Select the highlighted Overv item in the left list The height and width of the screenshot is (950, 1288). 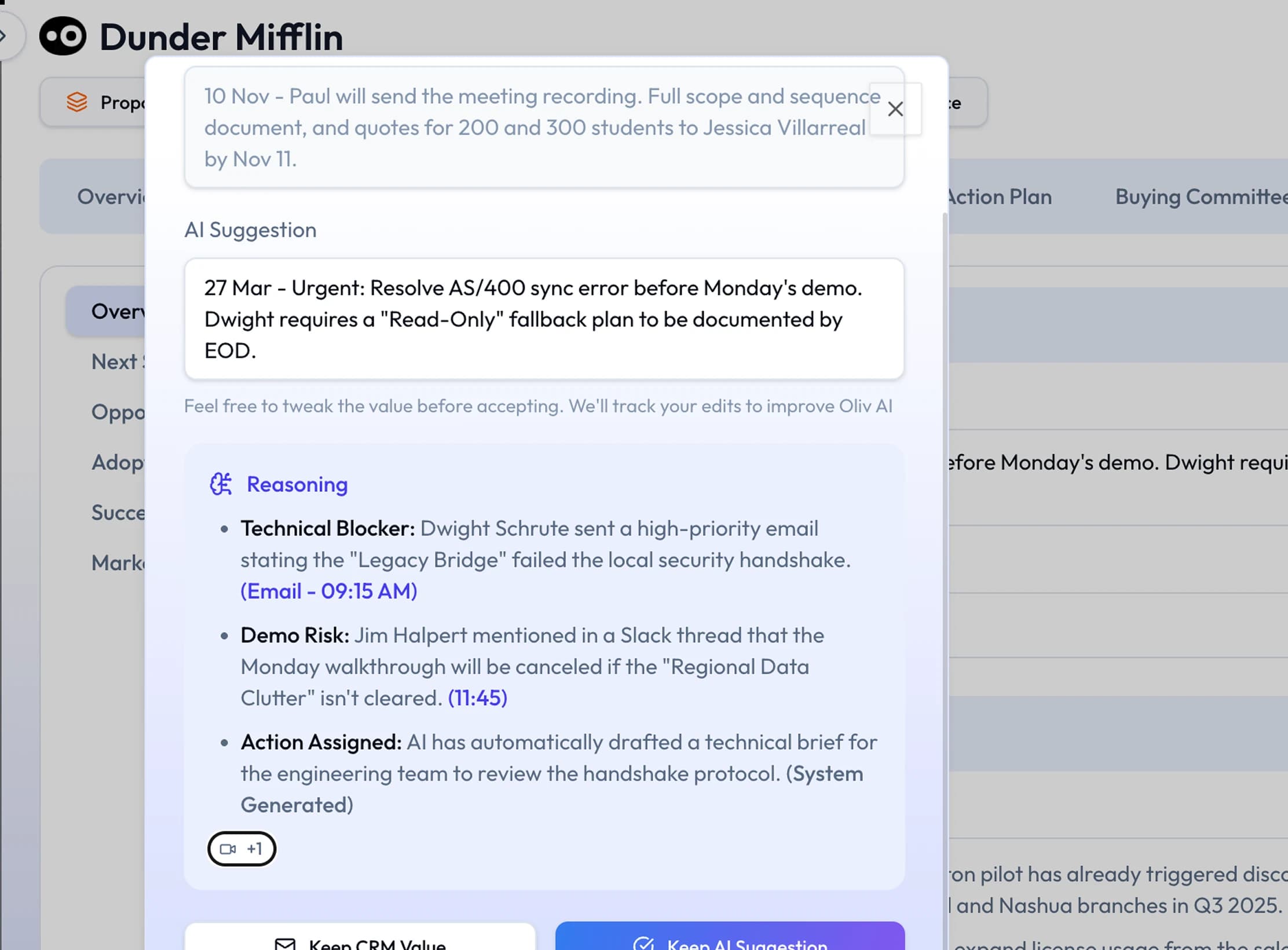[105, 311]
